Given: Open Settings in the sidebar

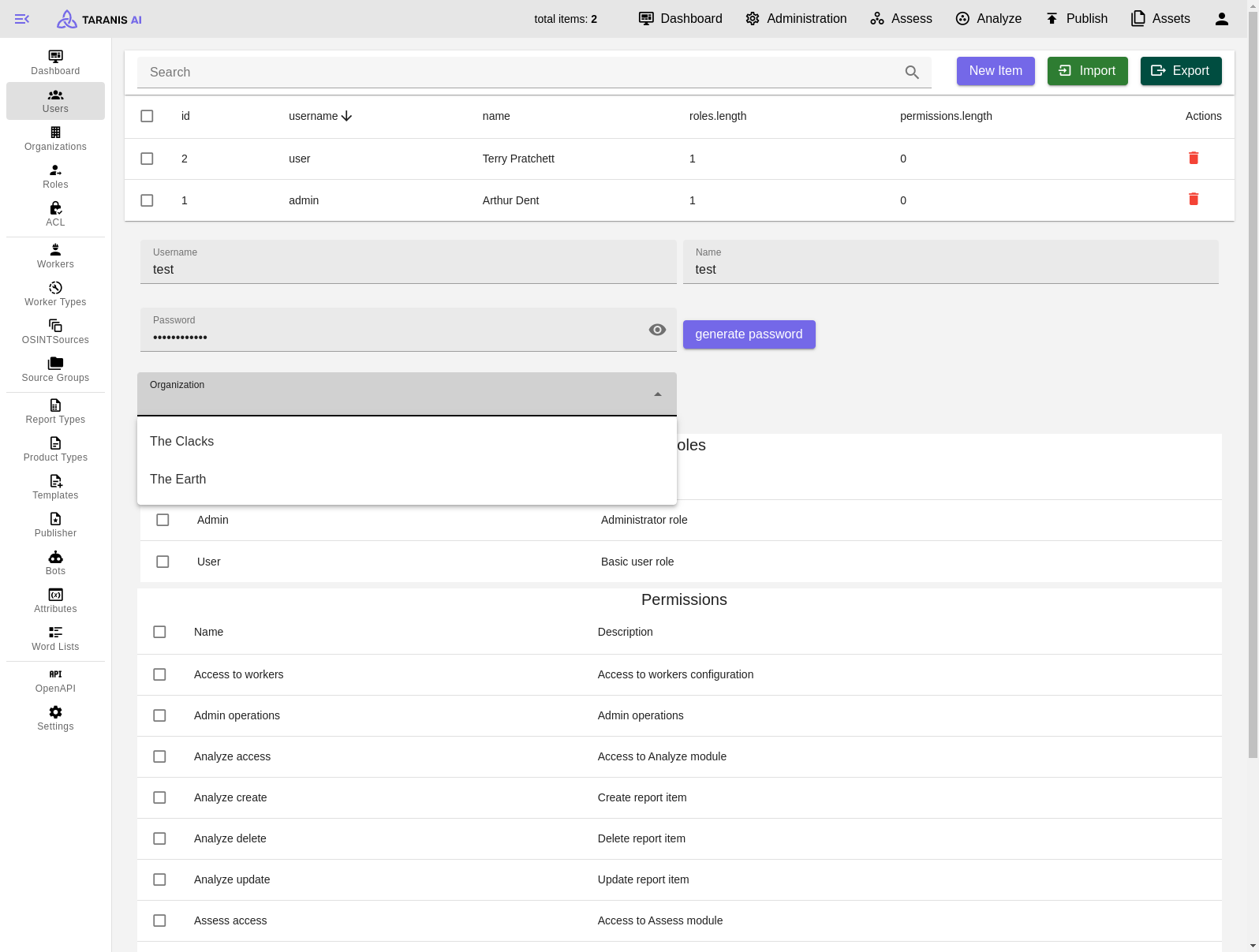Looking at the screenshot, I should click(55, 719).
